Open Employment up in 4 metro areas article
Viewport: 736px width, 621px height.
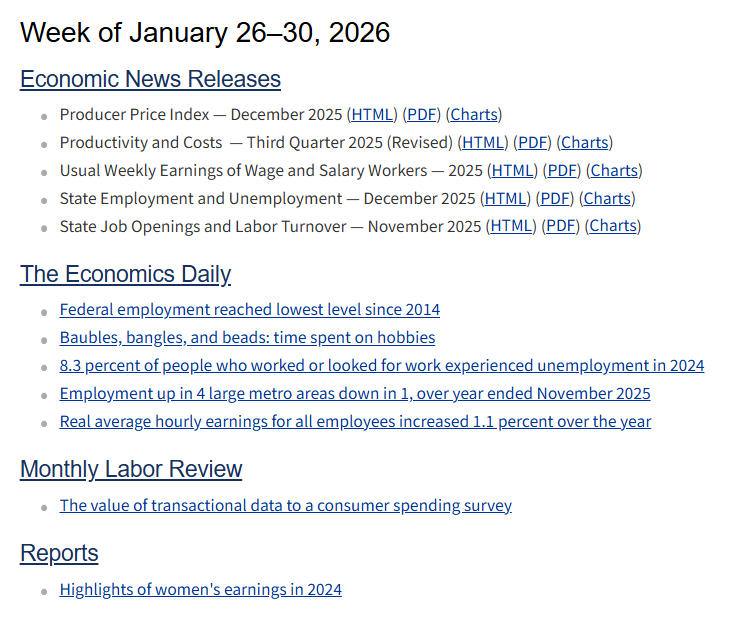click(x=355, y=394)
